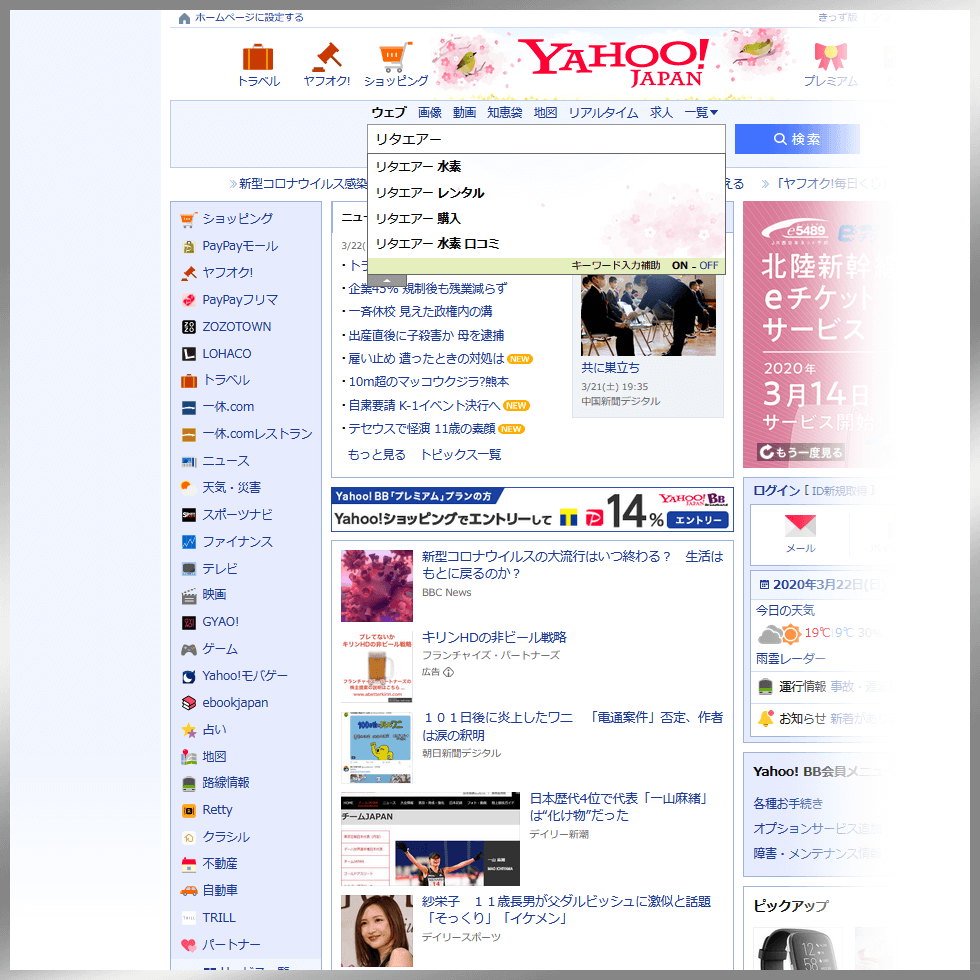Open 路線情報 in the sidebar
This screenshot has height=980, width=980.
coord(226,782)
